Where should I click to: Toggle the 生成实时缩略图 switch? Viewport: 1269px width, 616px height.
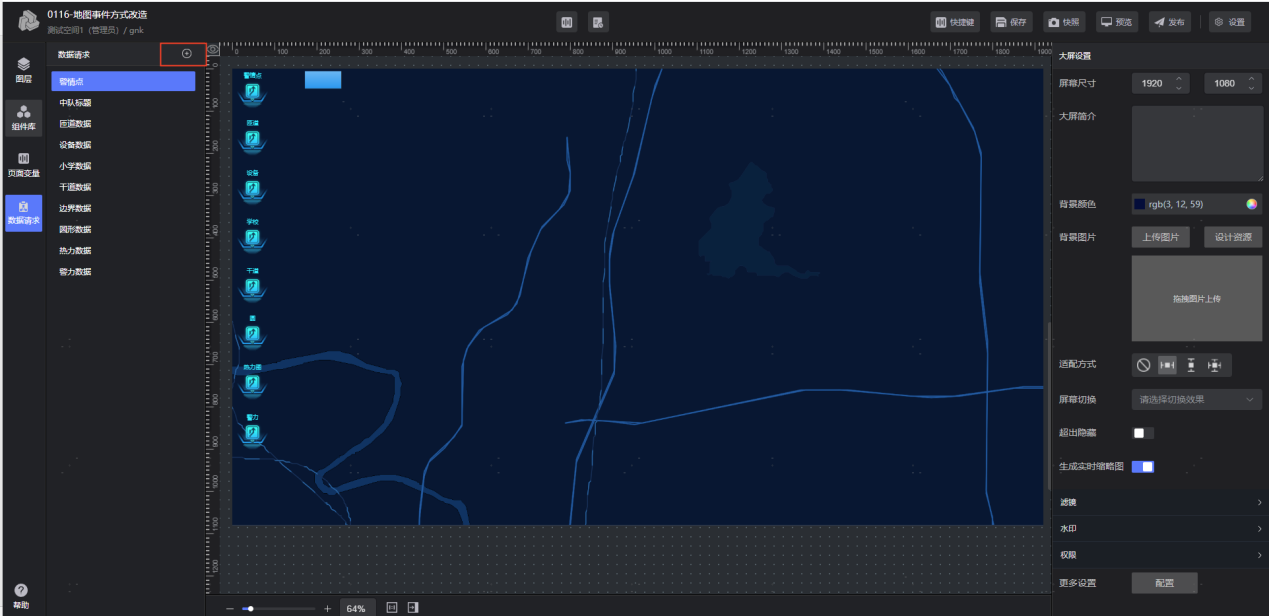pyautogui.click(x=1142, y=467)
